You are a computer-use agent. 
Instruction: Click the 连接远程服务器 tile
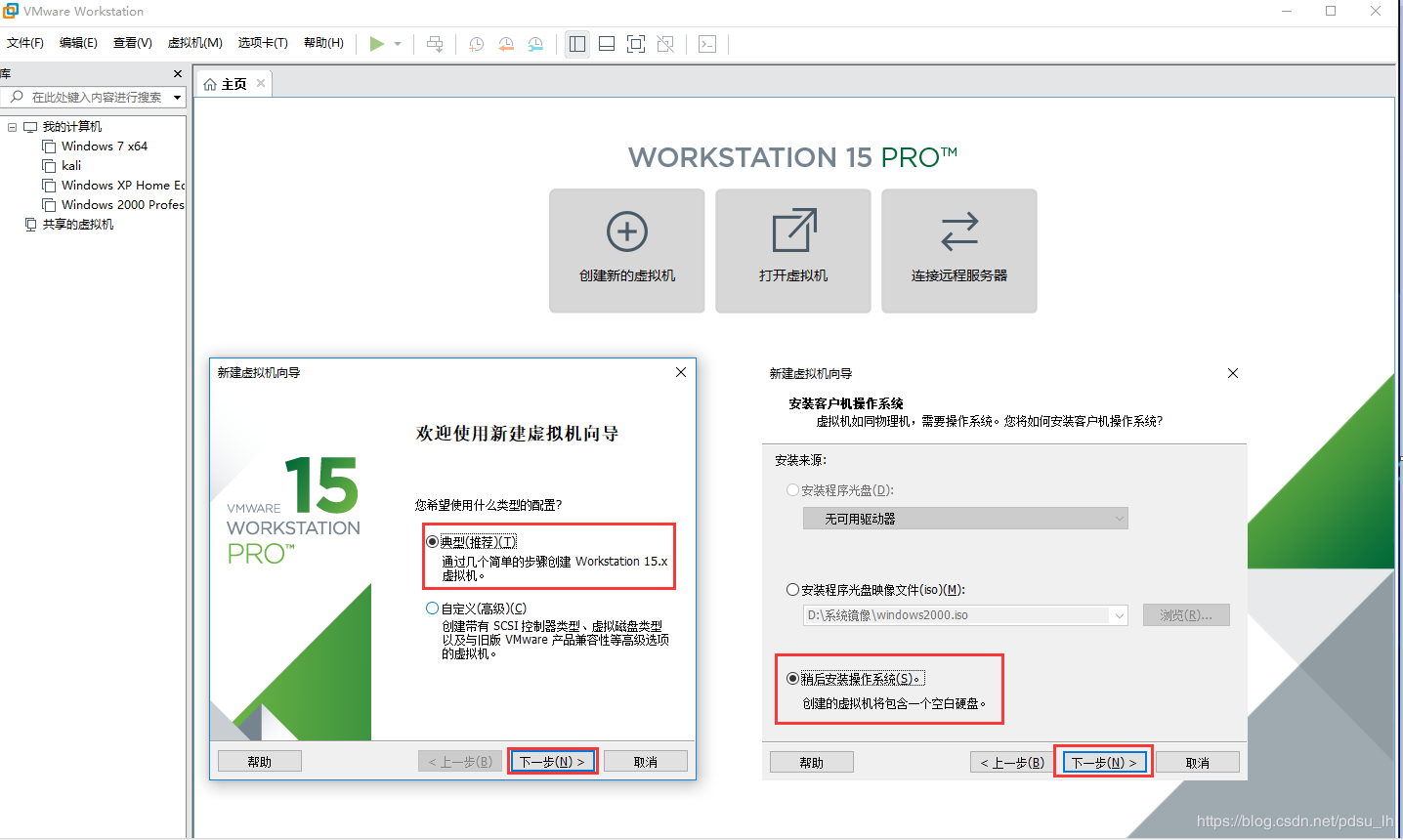coord(959,251)
